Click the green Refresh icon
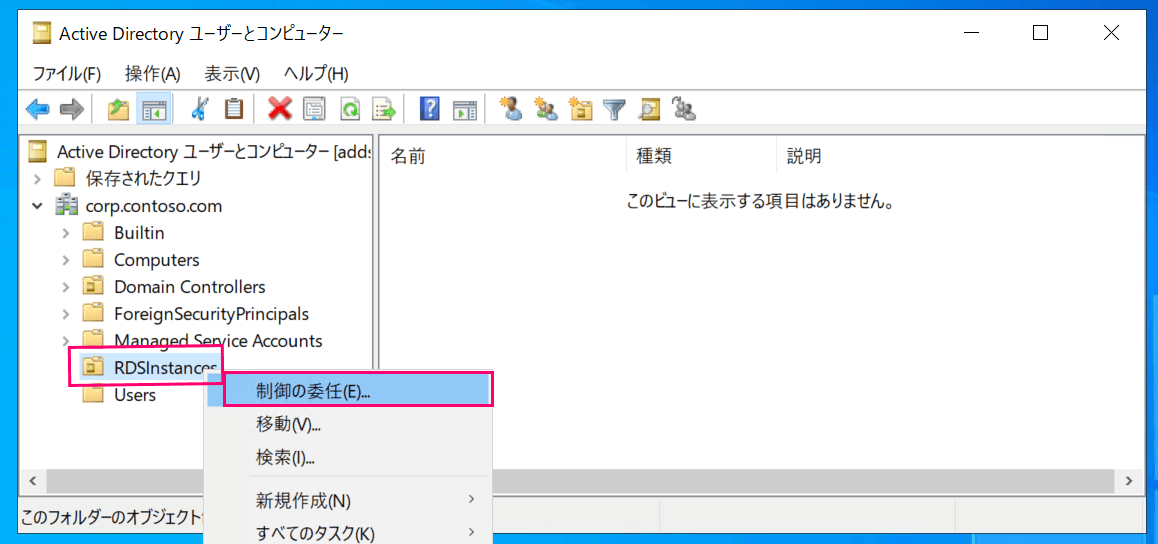Image resolution: width=1158 pixels, height=544 pixels. (x=349, y=110)
